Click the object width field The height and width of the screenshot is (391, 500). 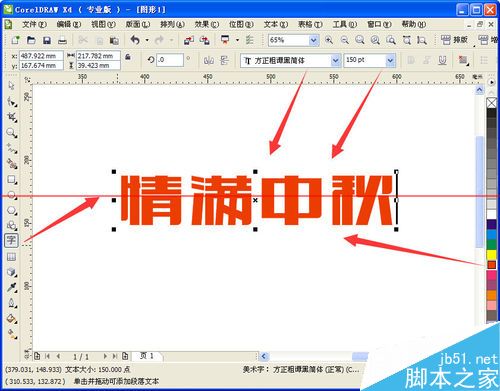coord(98,56)
